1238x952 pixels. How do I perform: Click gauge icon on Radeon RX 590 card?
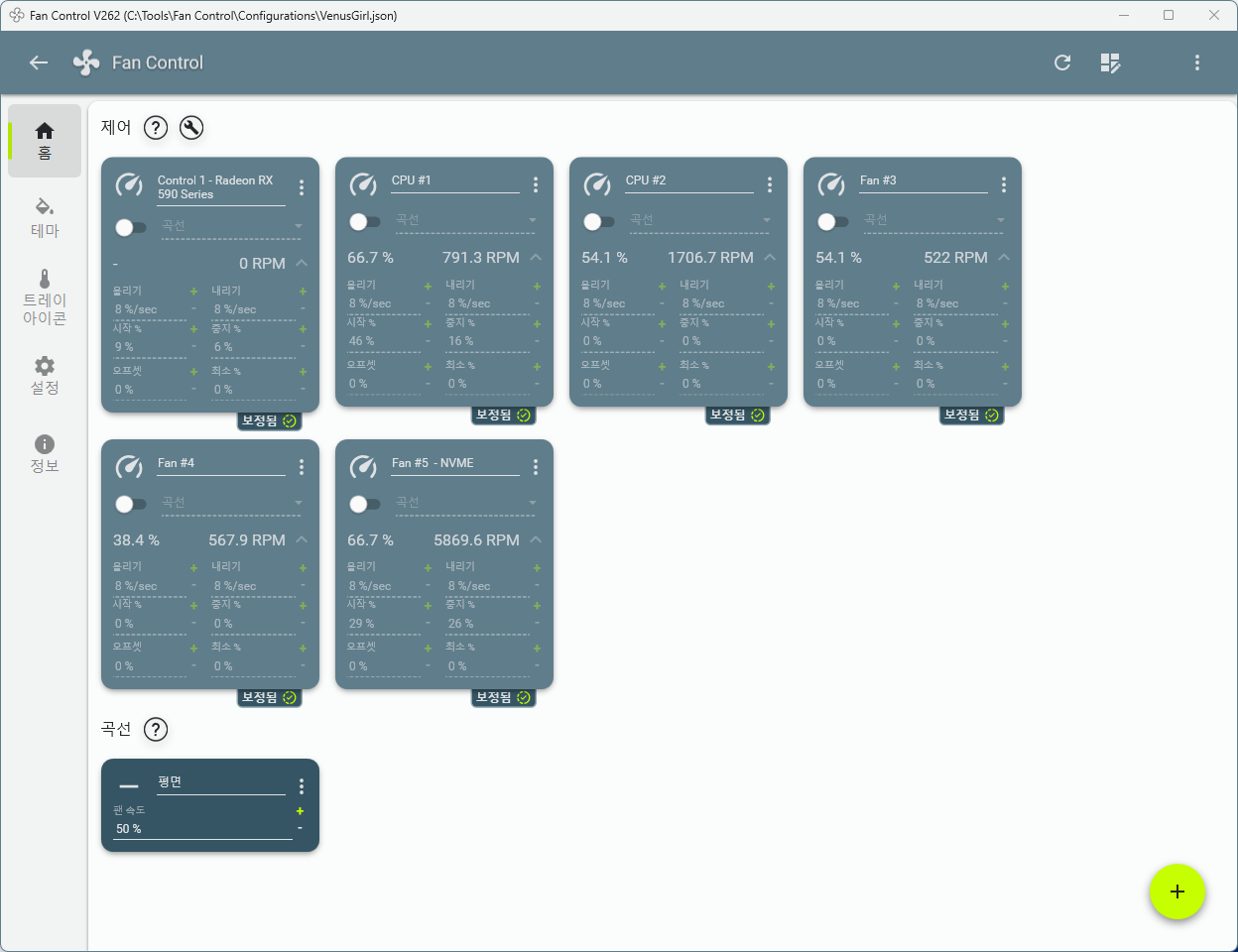[129, 184]
